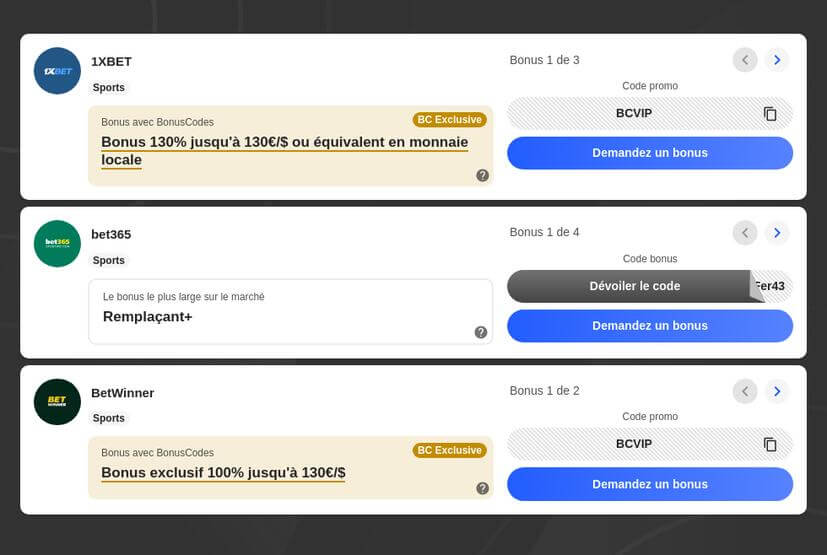Open help icon on bet365 Remplaçant+ bonus
The width and height of the screenshot is (827, 555).
(481, 332)
